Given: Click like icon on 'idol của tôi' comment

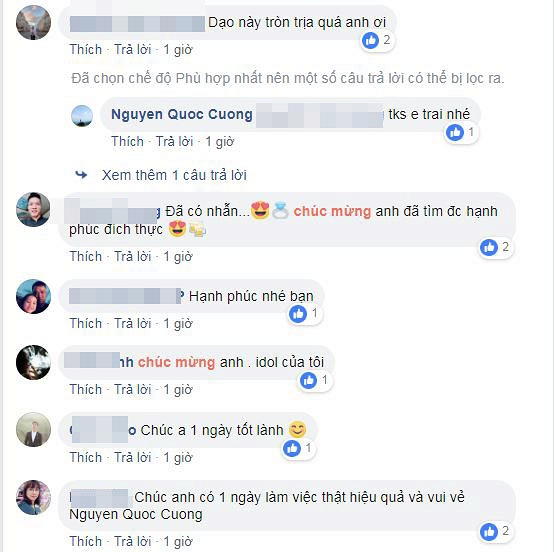Looking at the screenshot, I should coord(308,381).
